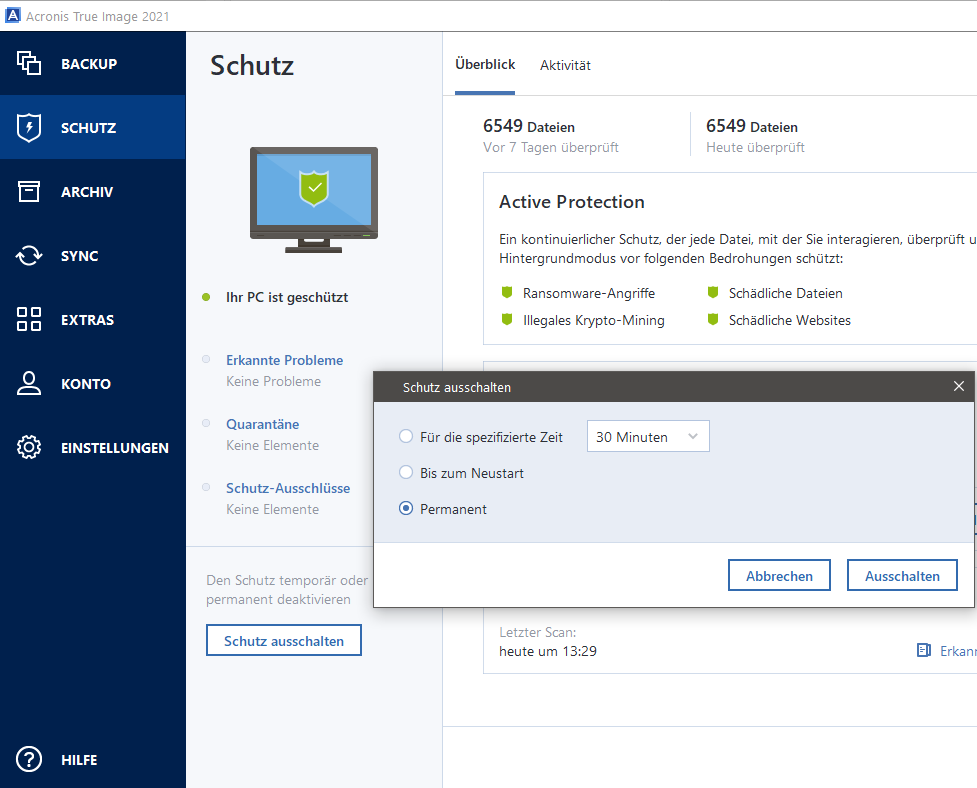
Task: Switch to the Aktivität tab
Action: pyautogui.click(x=565, y=65)
